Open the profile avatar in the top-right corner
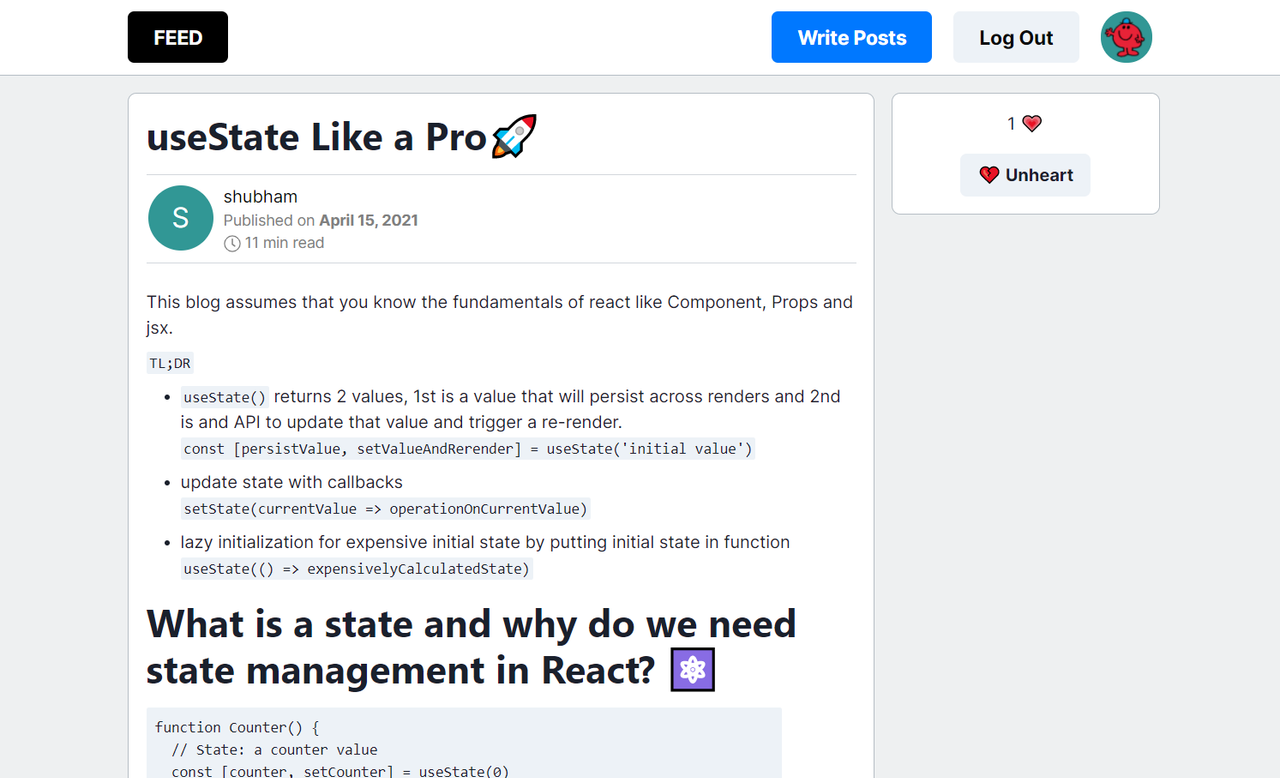Image resolution: width=1280 pixels, height=778 pixels. (1126, 37)
